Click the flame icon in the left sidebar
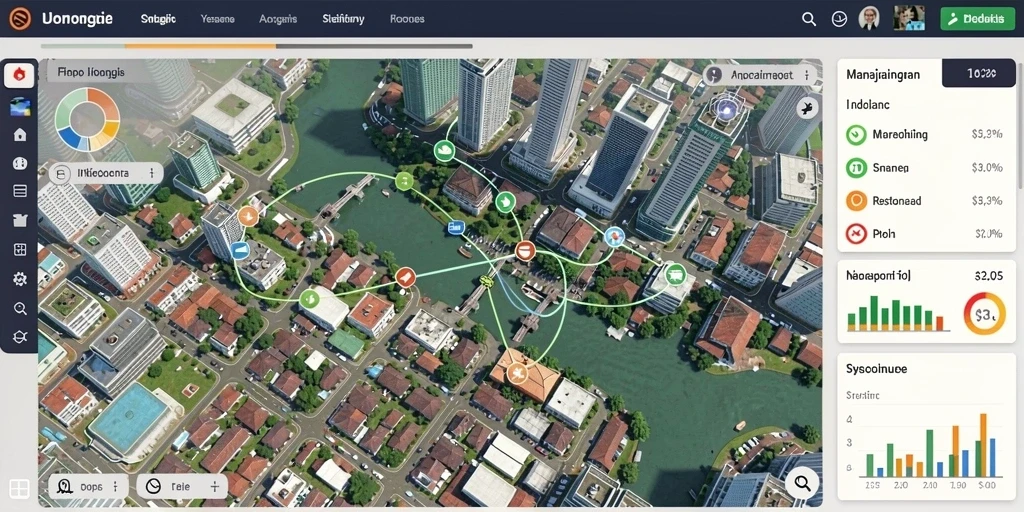 [20, 75]
